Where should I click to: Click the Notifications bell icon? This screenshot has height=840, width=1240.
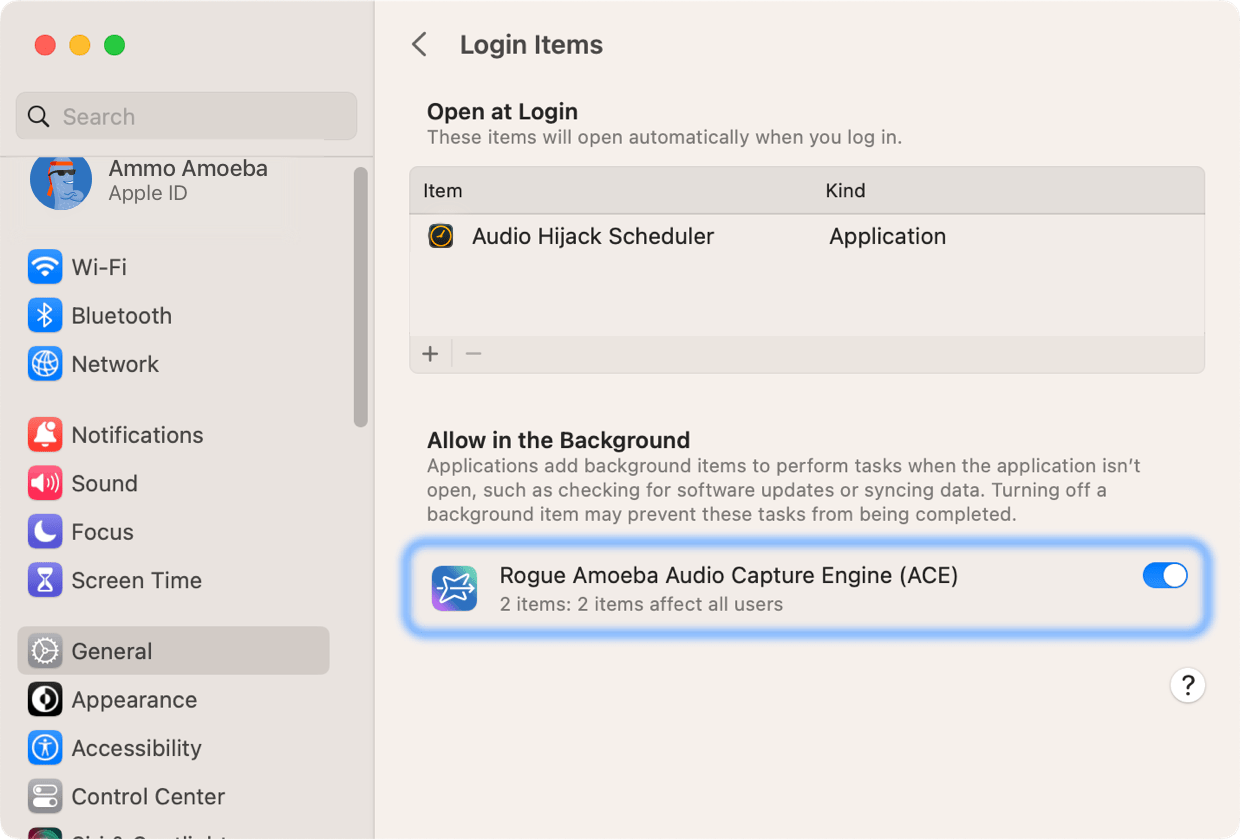click(44, 435)
